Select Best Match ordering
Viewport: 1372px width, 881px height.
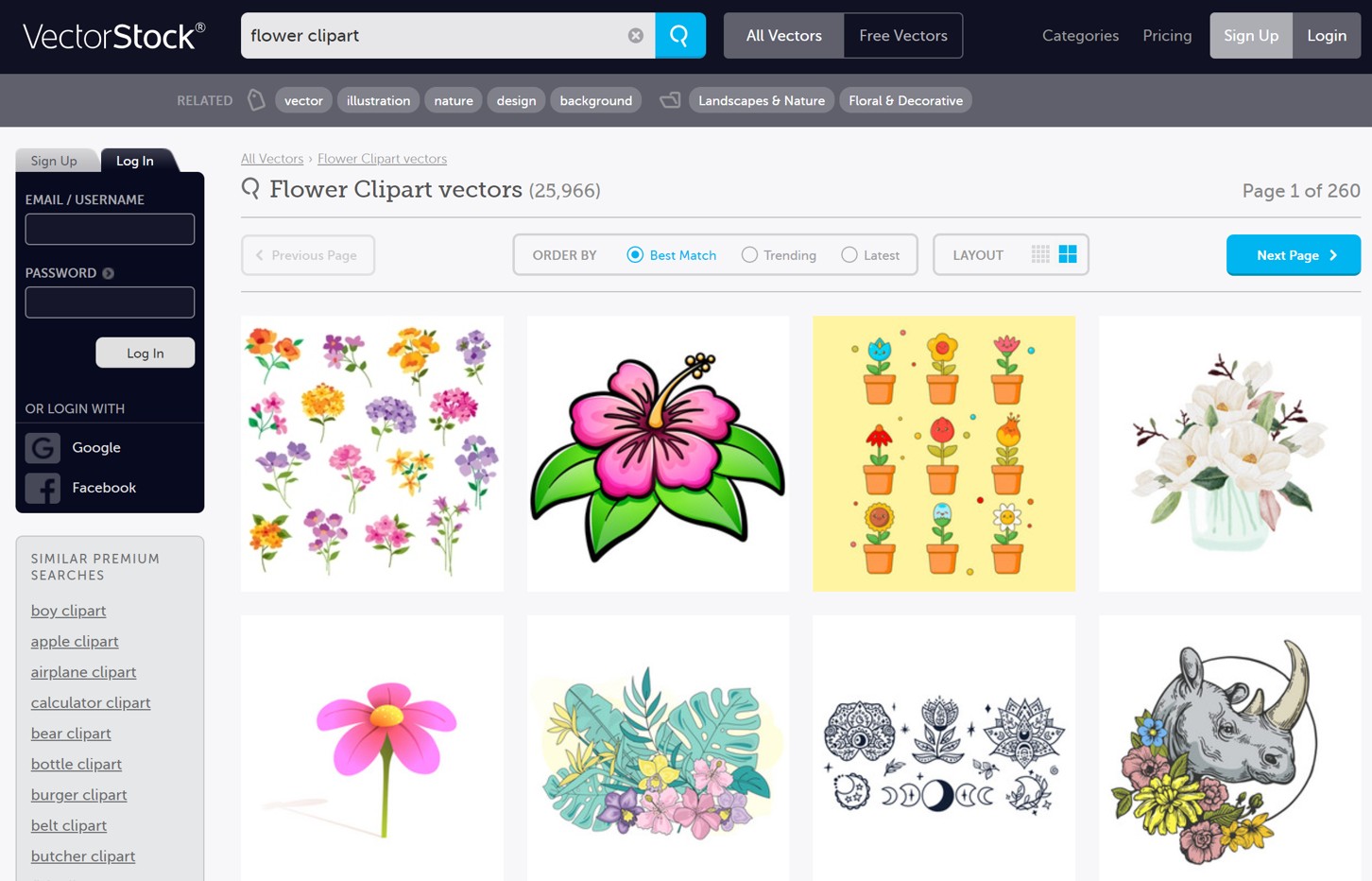tap(672, 255)
